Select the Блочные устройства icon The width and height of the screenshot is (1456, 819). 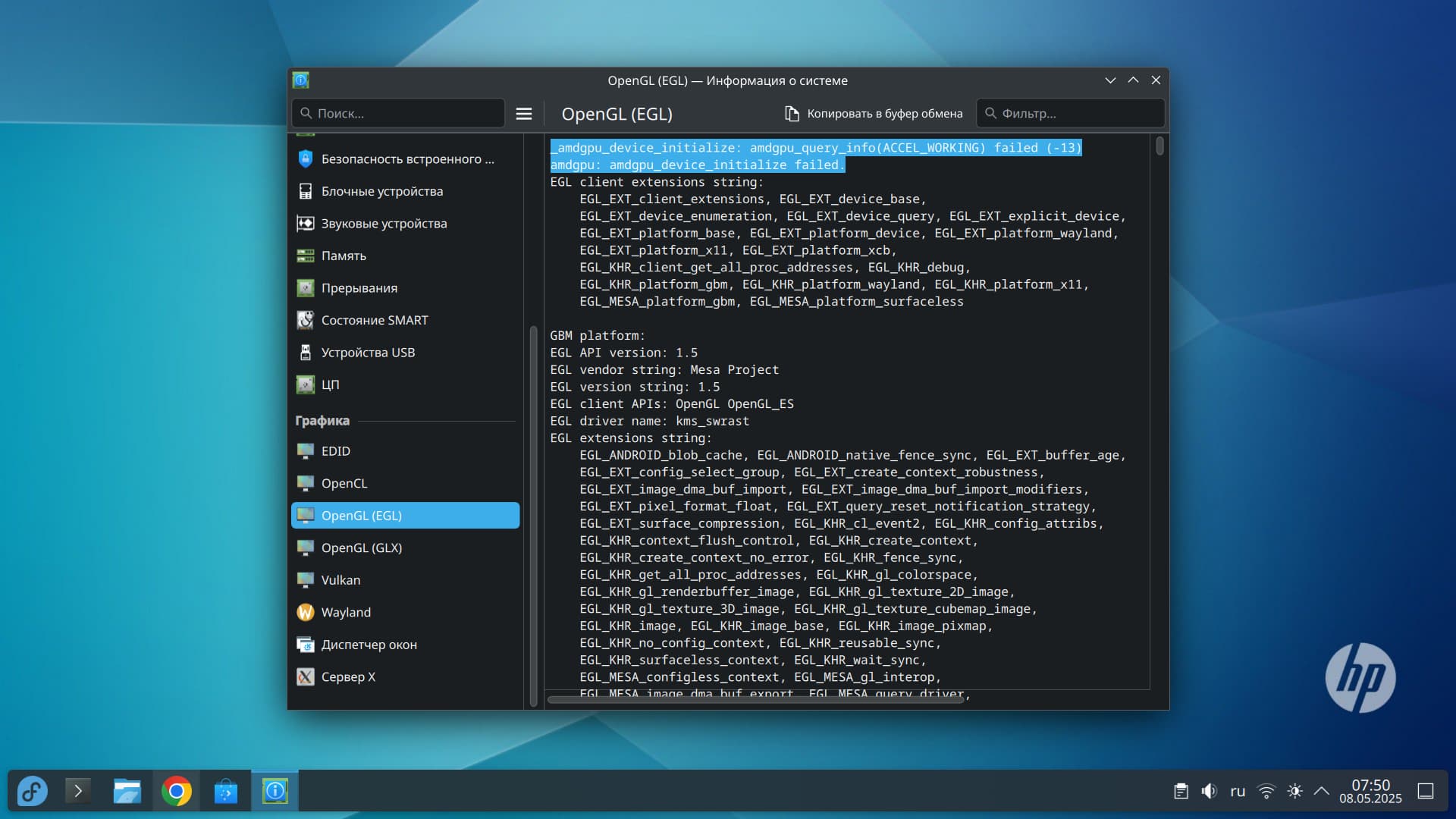(x=306, y=191)
